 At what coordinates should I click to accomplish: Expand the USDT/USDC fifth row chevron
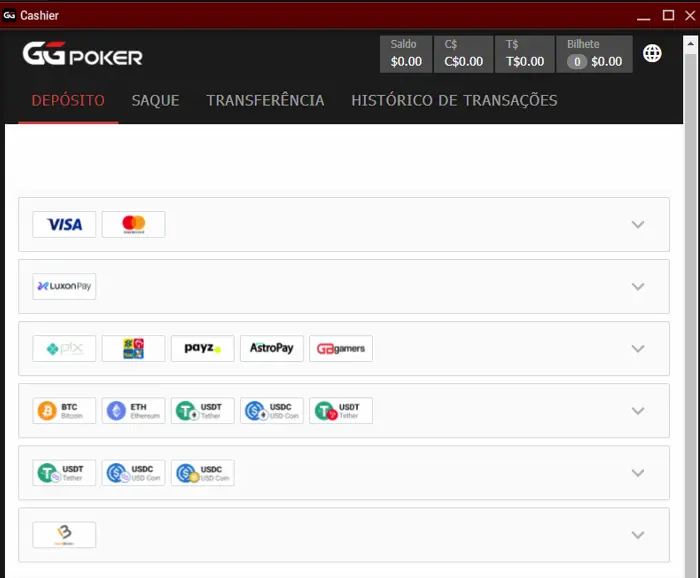click(638, 473)
